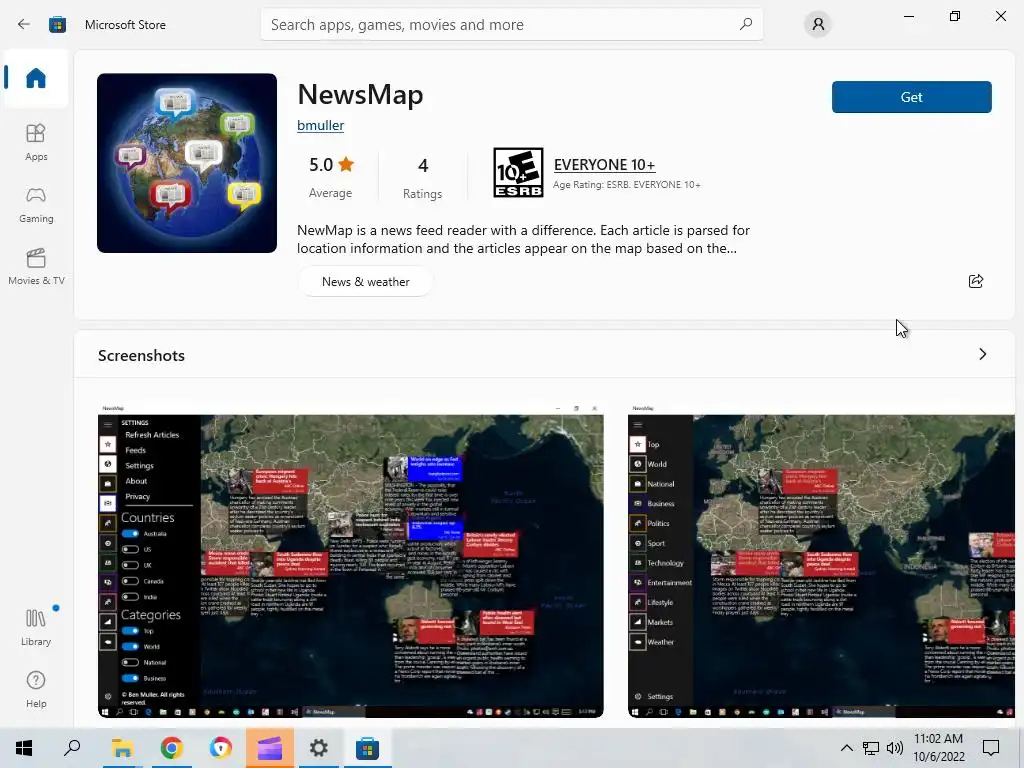Open second NewsMap categories screenshot
The width and height of the screenshot is (1024, 768).
tap(821, 560)
